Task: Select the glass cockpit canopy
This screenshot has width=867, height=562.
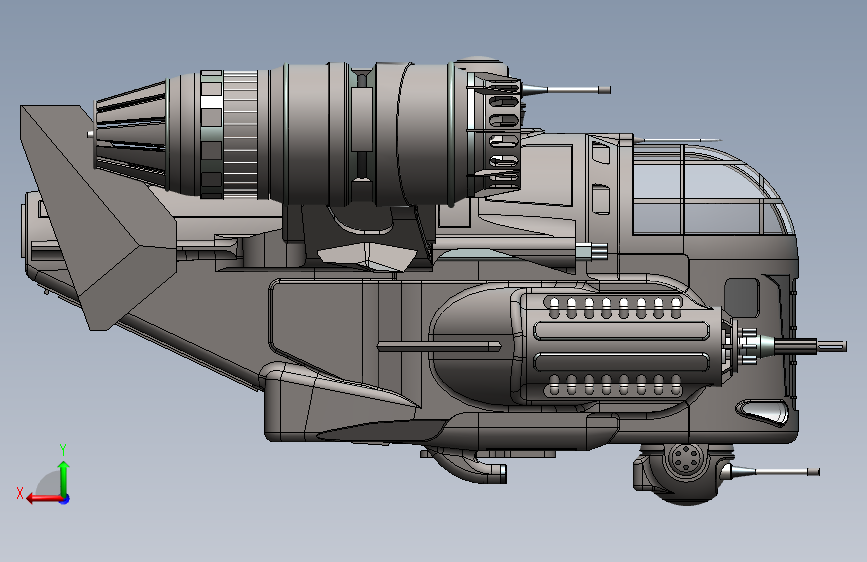Action: click(713, 188)
